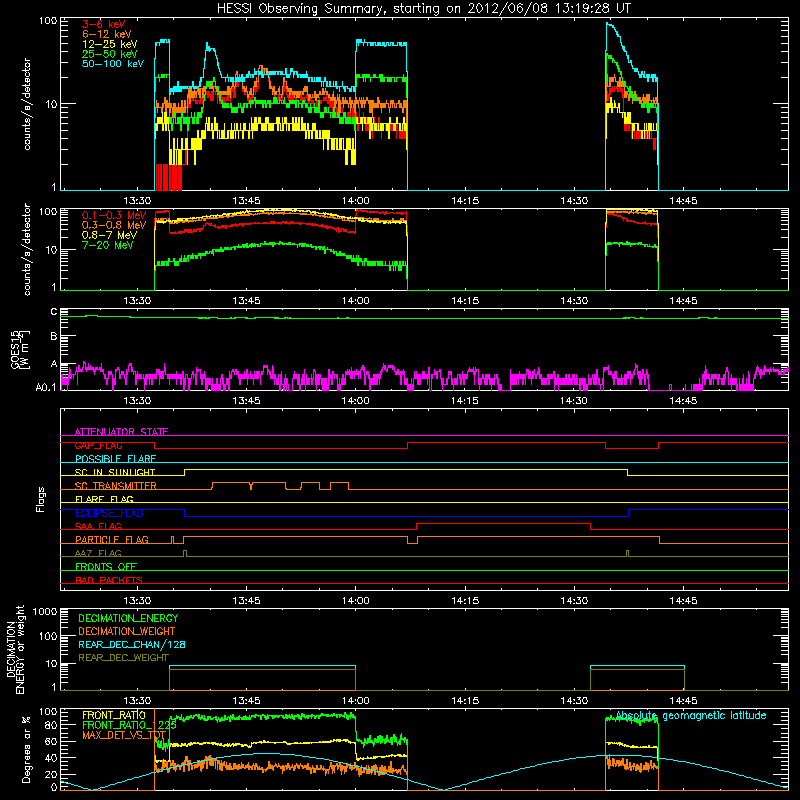Click the 3-6 keV legend label

coord(104,24)
